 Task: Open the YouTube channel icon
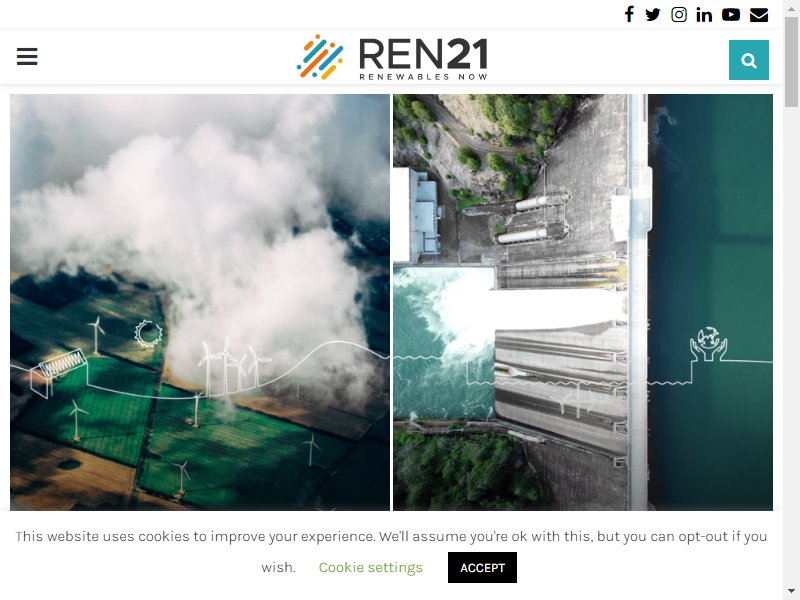[731, 14]
